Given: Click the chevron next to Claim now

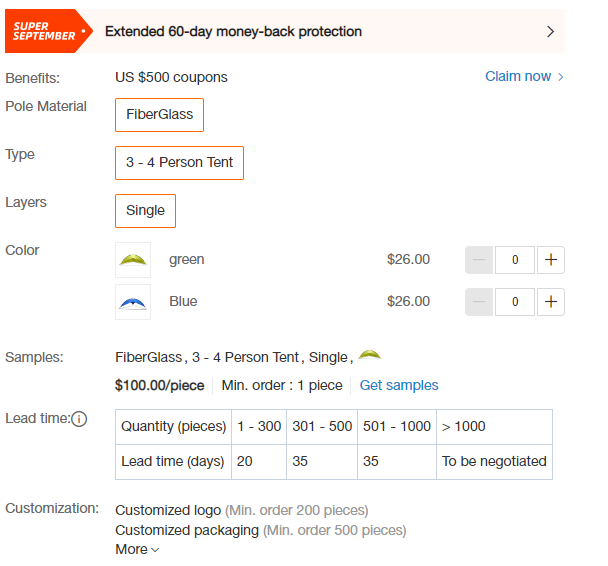Looking at the screenshot, I should pyautogui.click(x=560, y=77).
